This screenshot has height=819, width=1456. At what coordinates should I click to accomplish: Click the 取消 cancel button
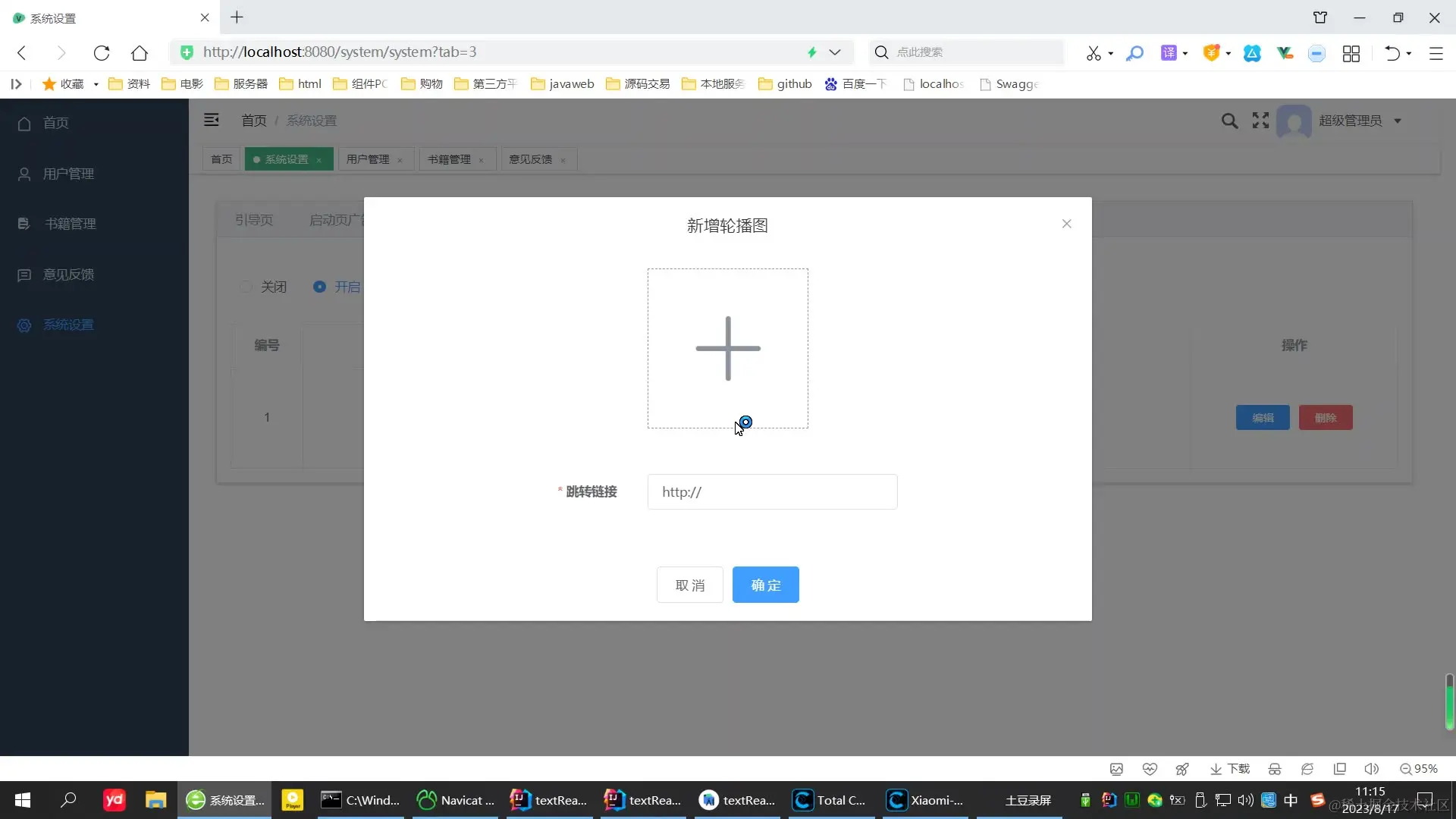coord(689,585)
